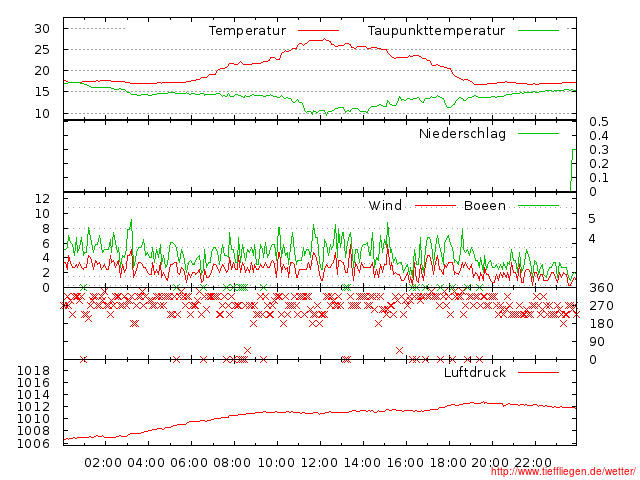Click the 10:00 time axis label
640x480 pixels.
(x=276, y=463)
